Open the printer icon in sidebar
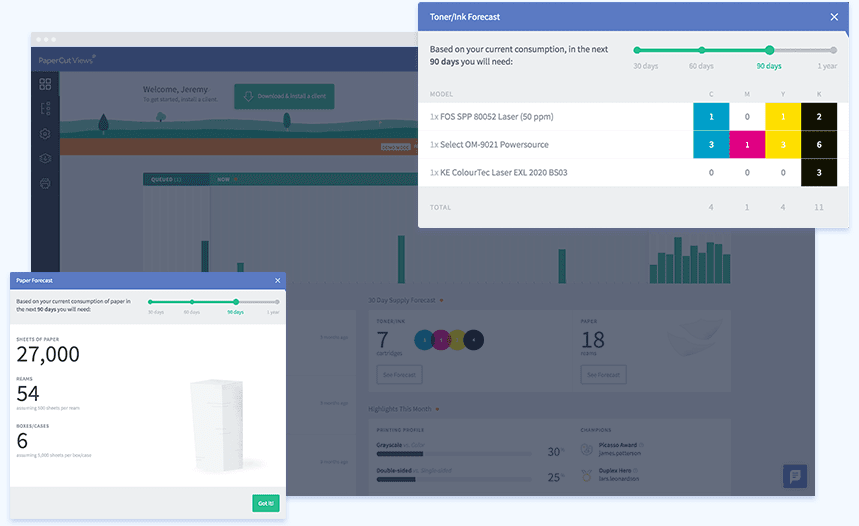 coord(45,184)
